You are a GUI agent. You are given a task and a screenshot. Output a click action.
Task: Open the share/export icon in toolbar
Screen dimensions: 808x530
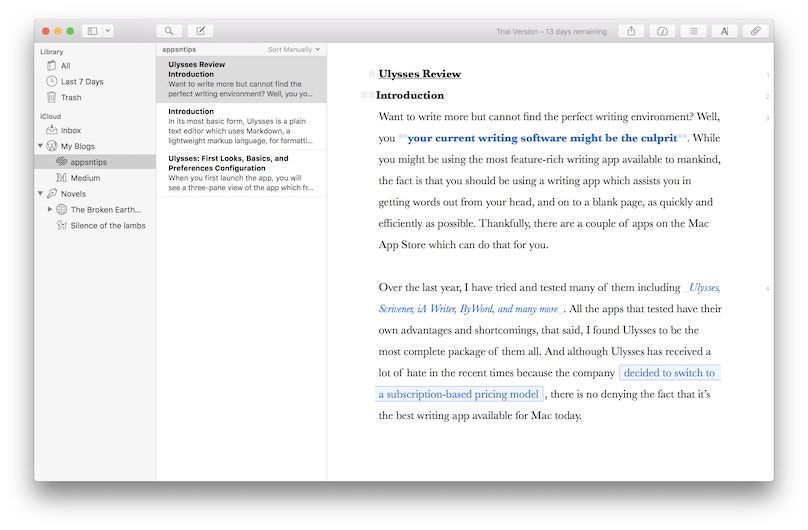coord(631,31)
